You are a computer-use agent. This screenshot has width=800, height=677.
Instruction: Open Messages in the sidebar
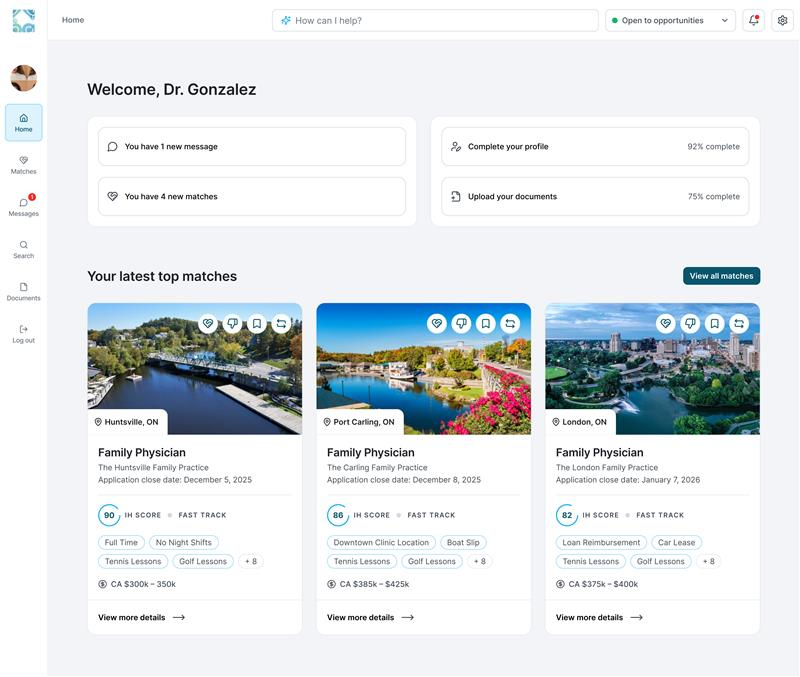pos(23,207)
